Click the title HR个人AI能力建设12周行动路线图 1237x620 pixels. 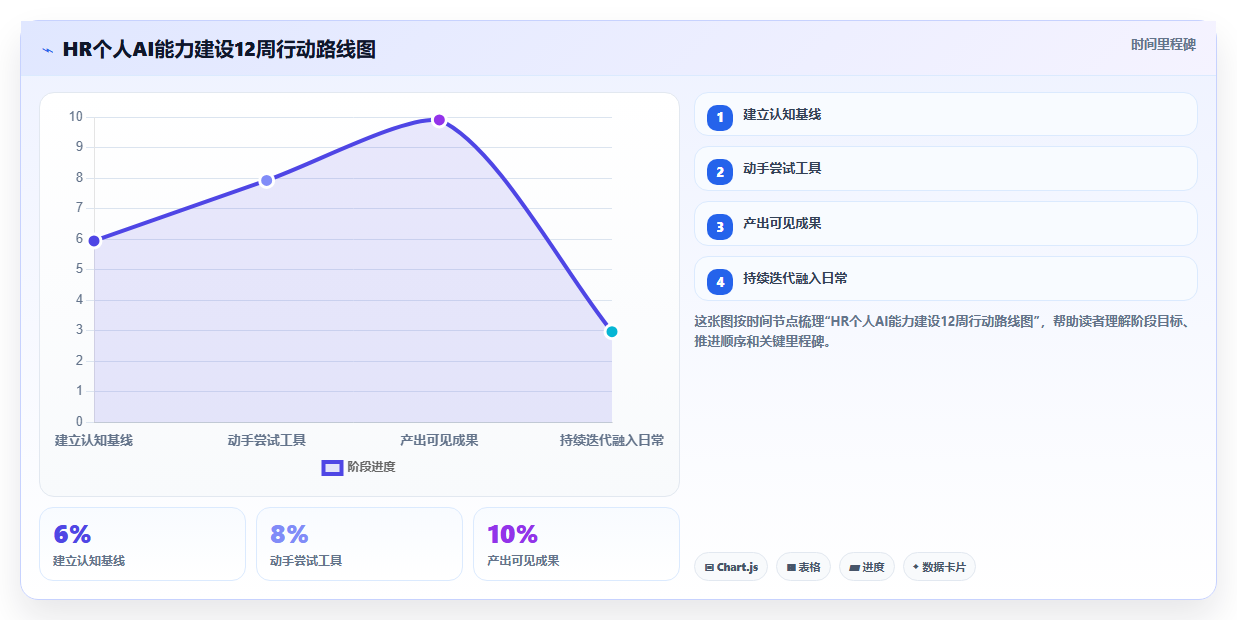pos(219,49)
